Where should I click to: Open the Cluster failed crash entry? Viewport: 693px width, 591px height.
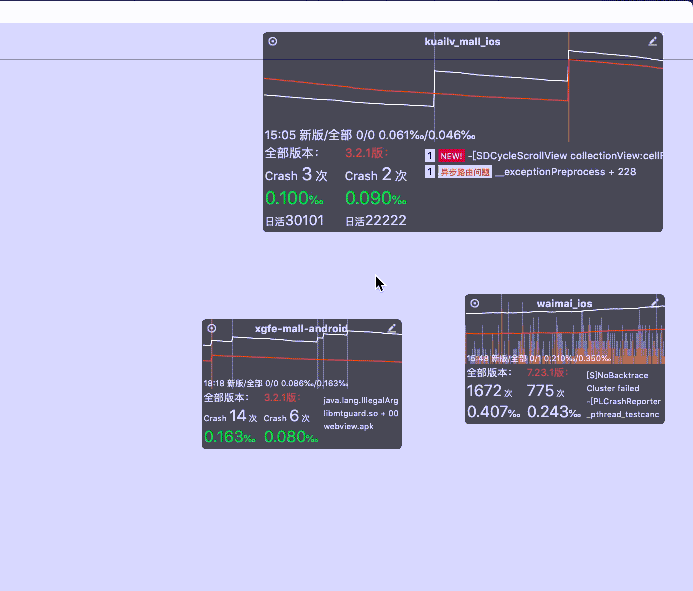click(613, 388)
